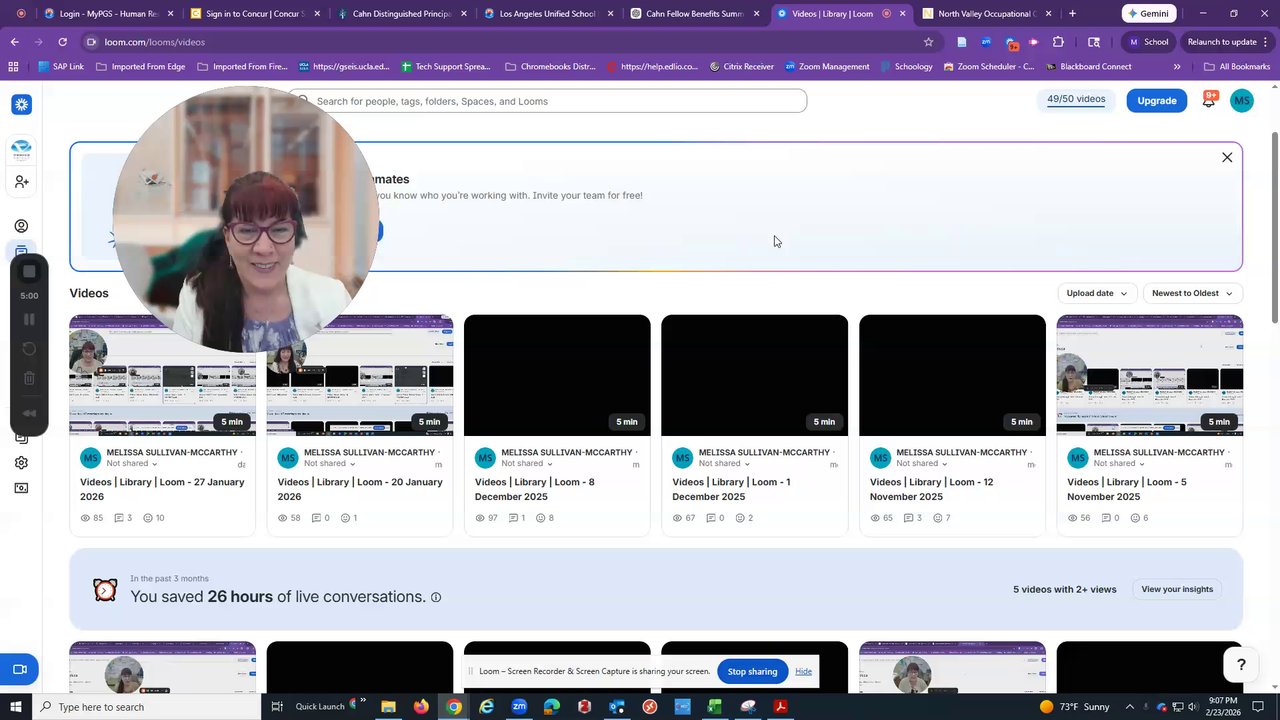The image size is (1280, 720).
Task: Open a new browser tab
Action: point(1072,14)
